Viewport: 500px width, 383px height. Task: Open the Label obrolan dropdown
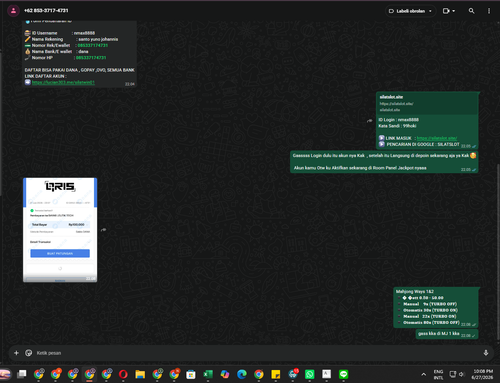[411, 11]
